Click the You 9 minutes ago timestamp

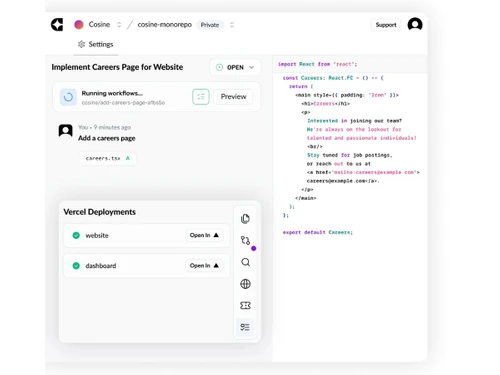pyautogui.click(x=104, y=127)
